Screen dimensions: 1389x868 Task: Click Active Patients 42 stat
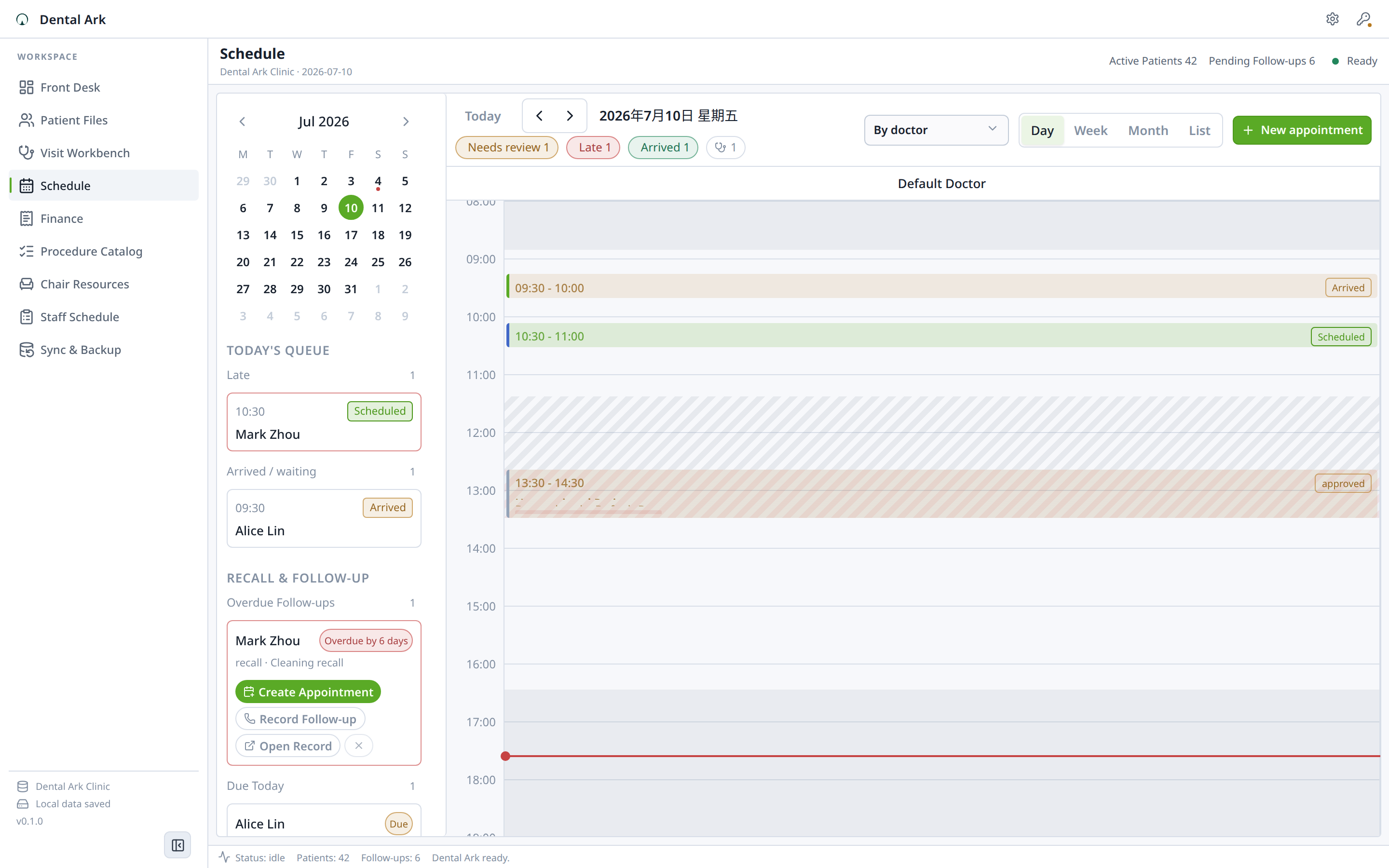(1153, 61)
